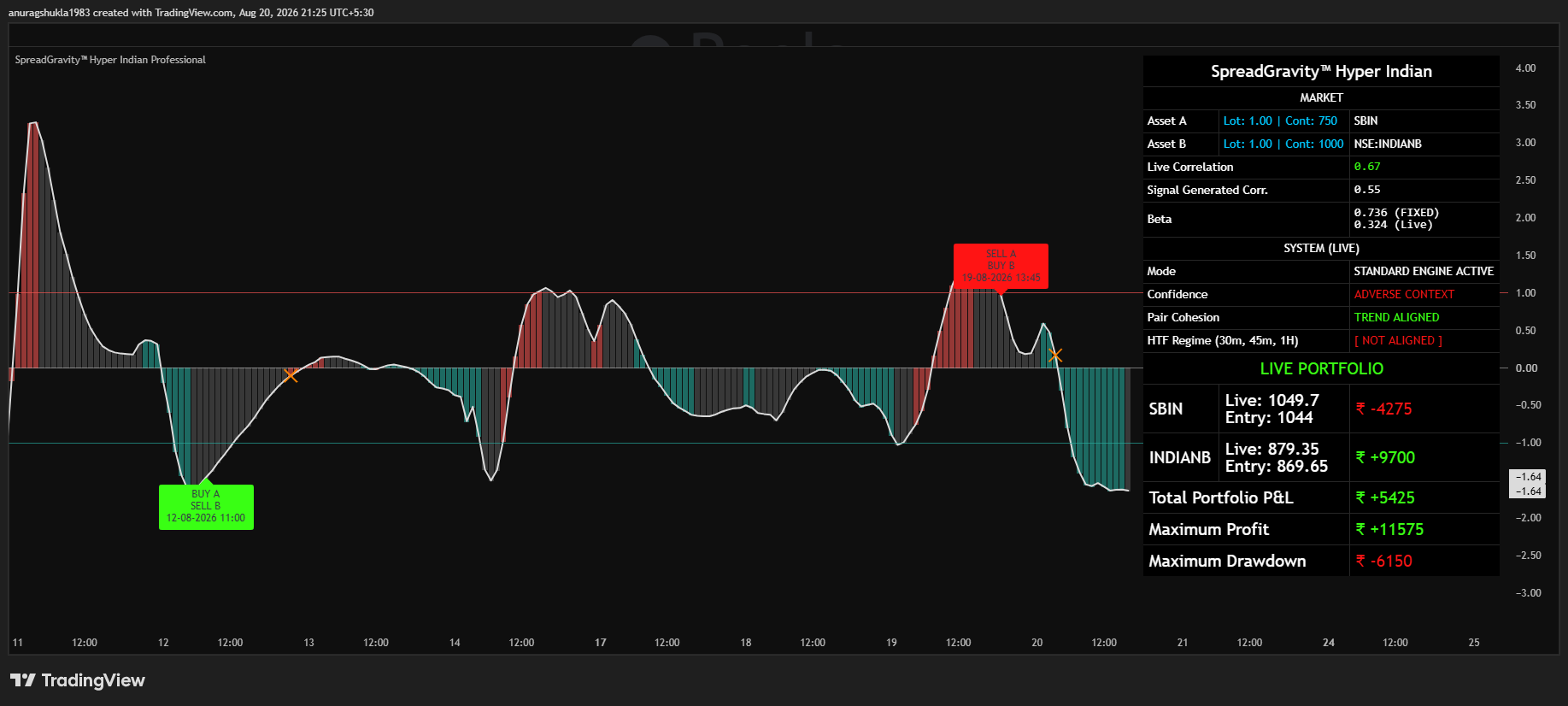
Task: Click the Asset B label cell
Action: [1181, 144]
